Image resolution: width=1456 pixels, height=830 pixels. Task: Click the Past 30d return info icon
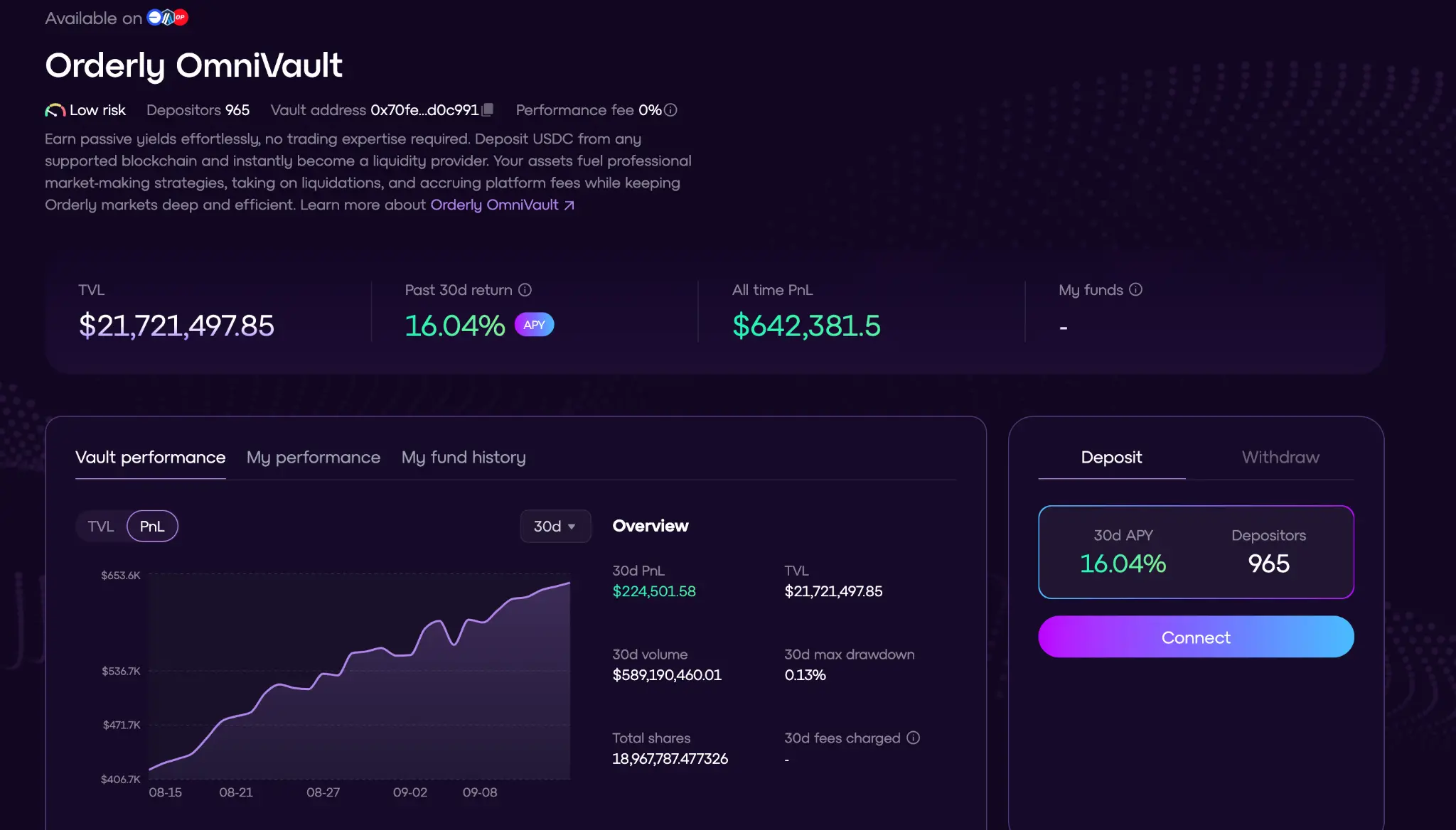pyautogui.click(x=525, y=290)
